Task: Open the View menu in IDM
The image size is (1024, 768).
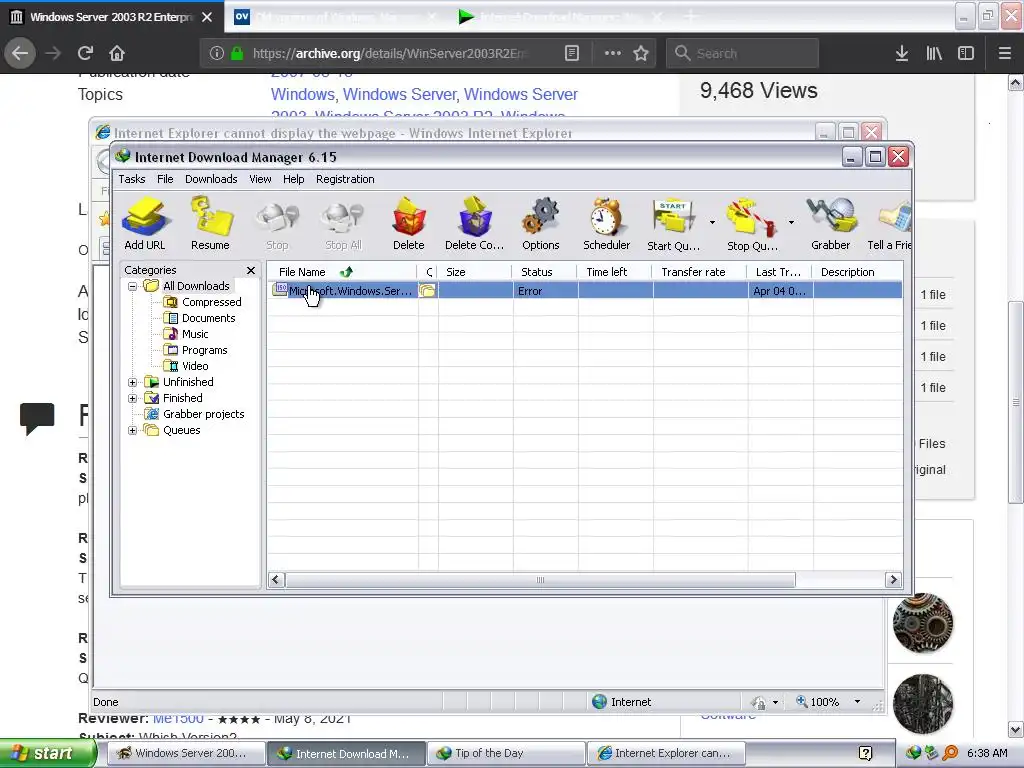Action: pos(260,179)
